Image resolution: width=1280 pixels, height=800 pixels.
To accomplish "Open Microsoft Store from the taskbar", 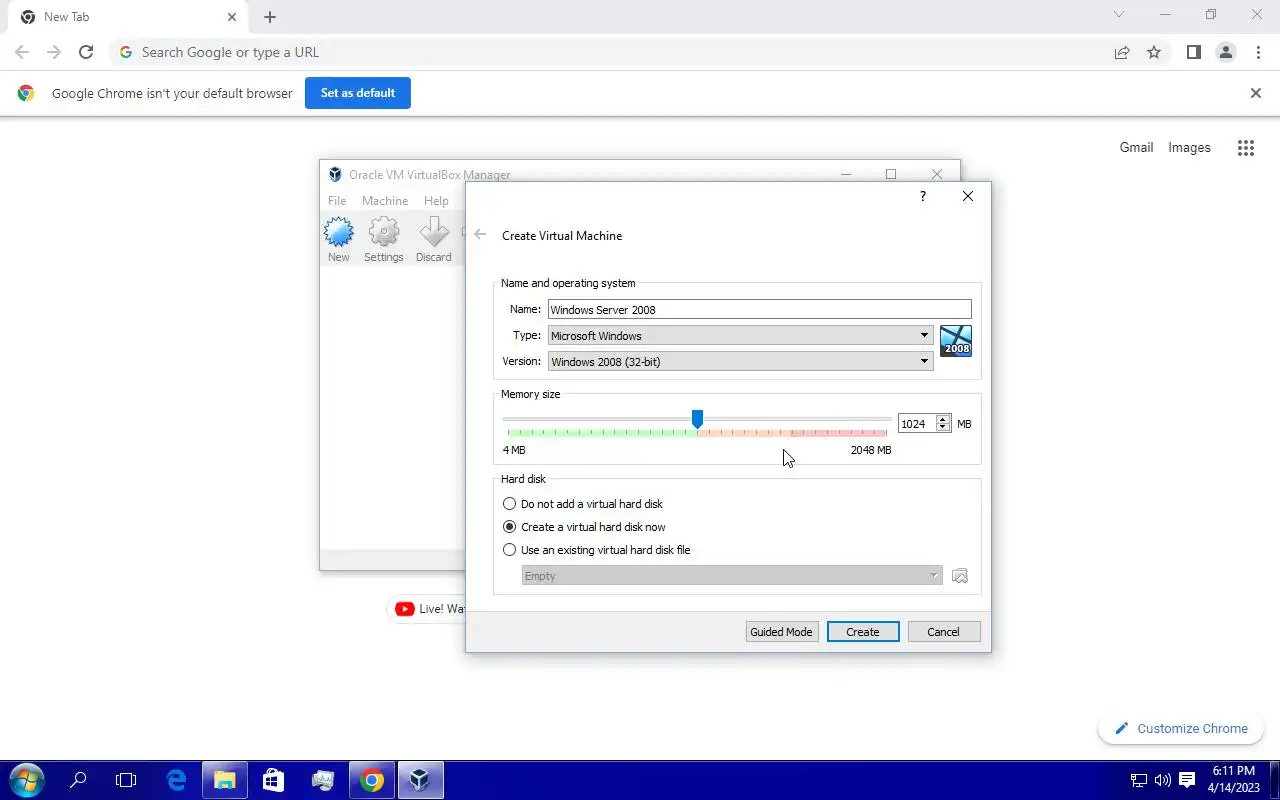I will coord(273,780).
